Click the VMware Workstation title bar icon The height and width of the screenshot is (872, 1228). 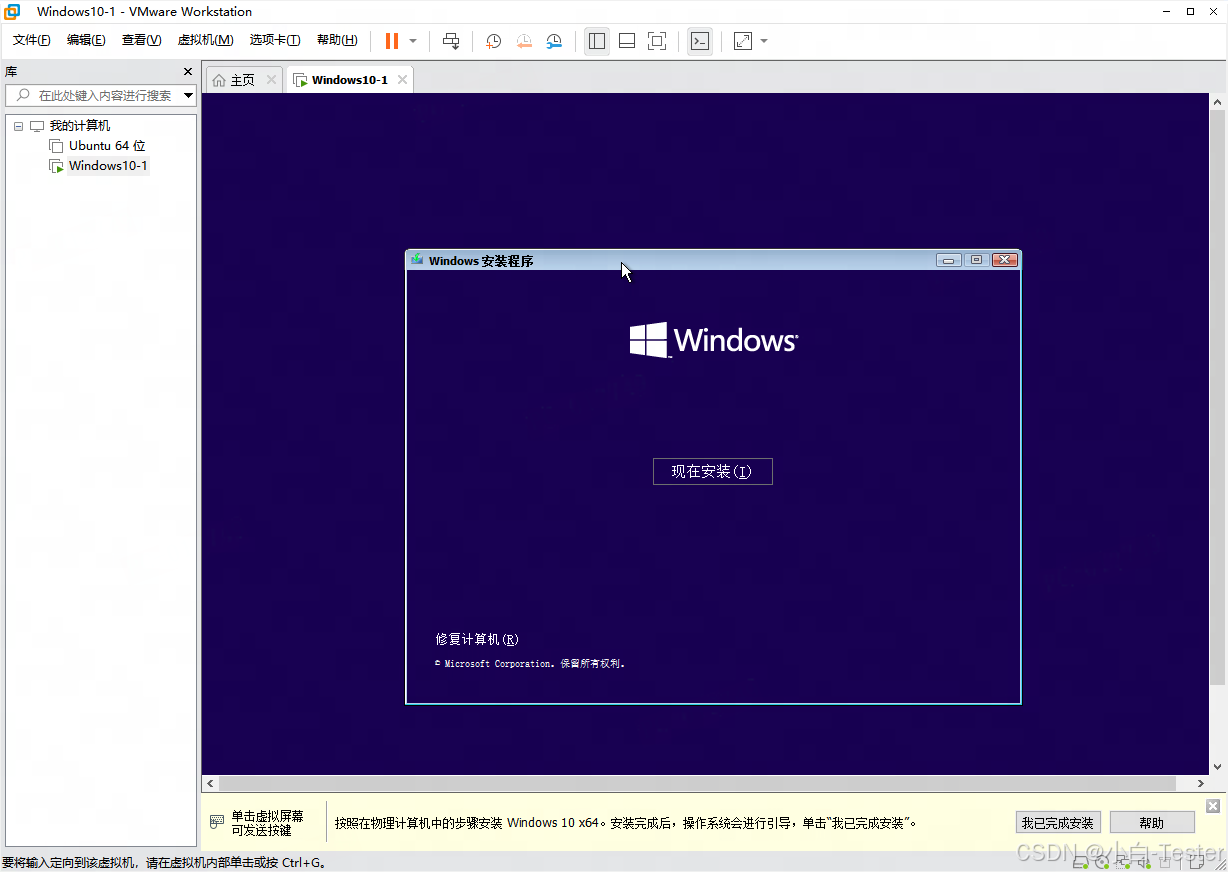pyautogui.click(x=13, y=12)
